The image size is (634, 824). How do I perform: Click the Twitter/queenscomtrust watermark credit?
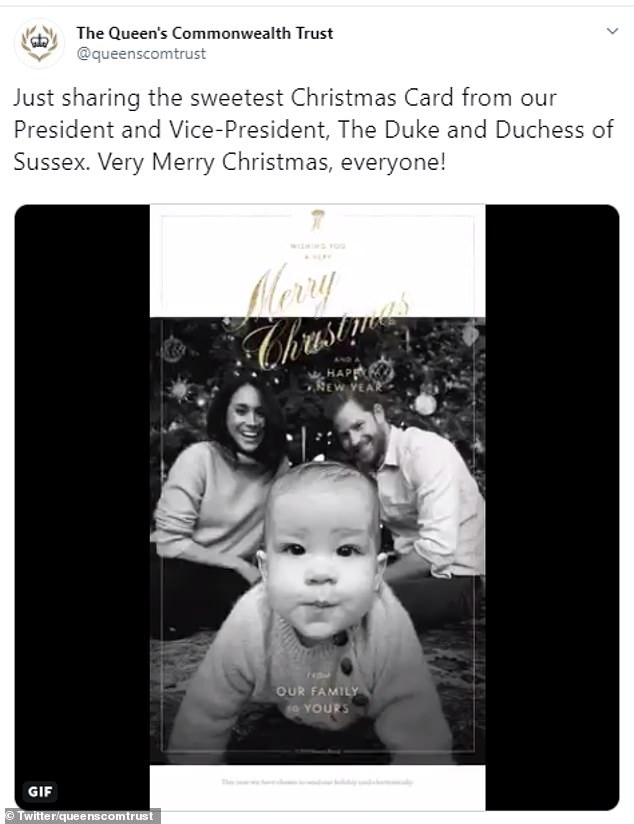click(80, 816)
